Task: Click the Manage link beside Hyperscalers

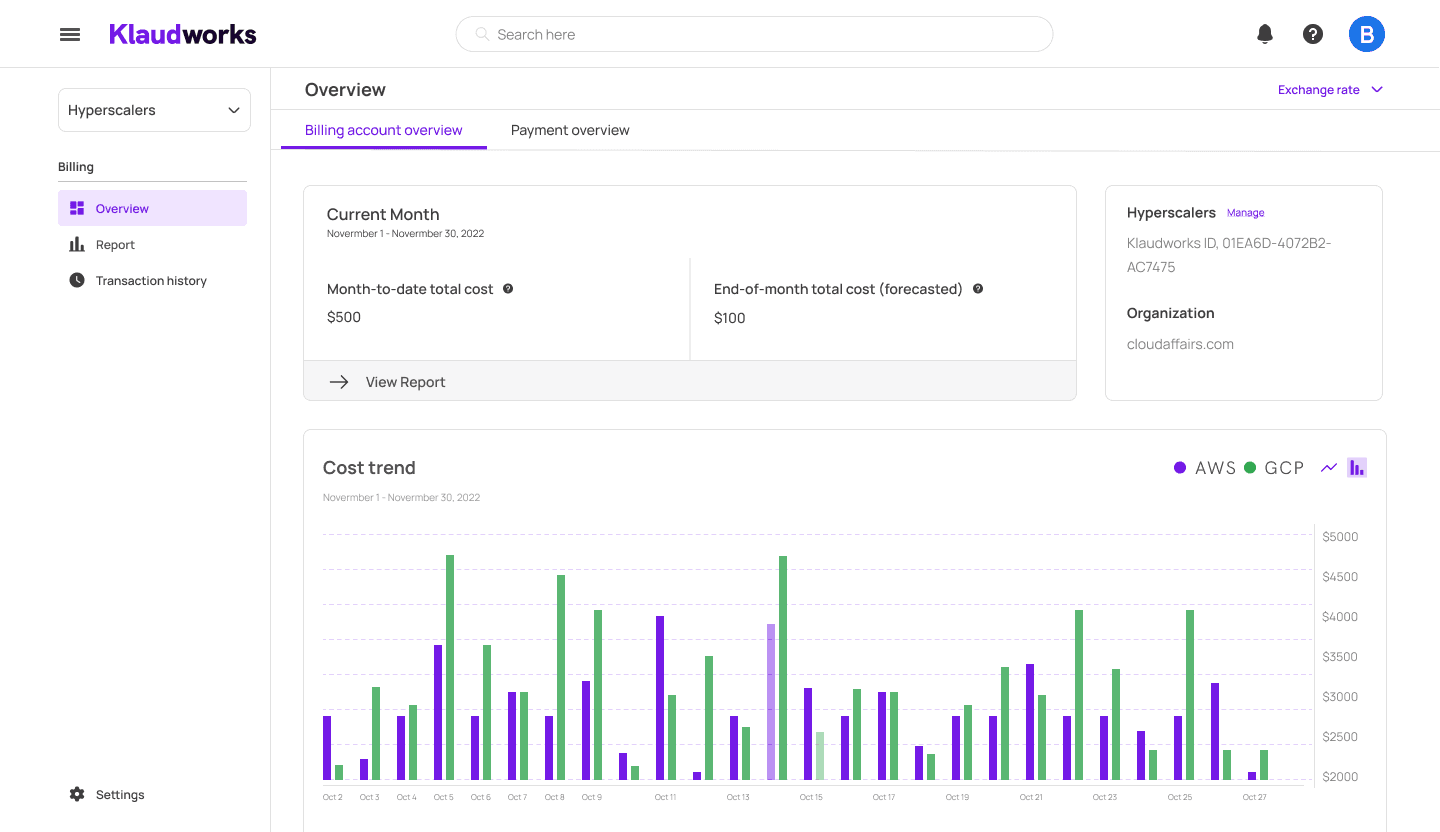Action: [1246, 213]
